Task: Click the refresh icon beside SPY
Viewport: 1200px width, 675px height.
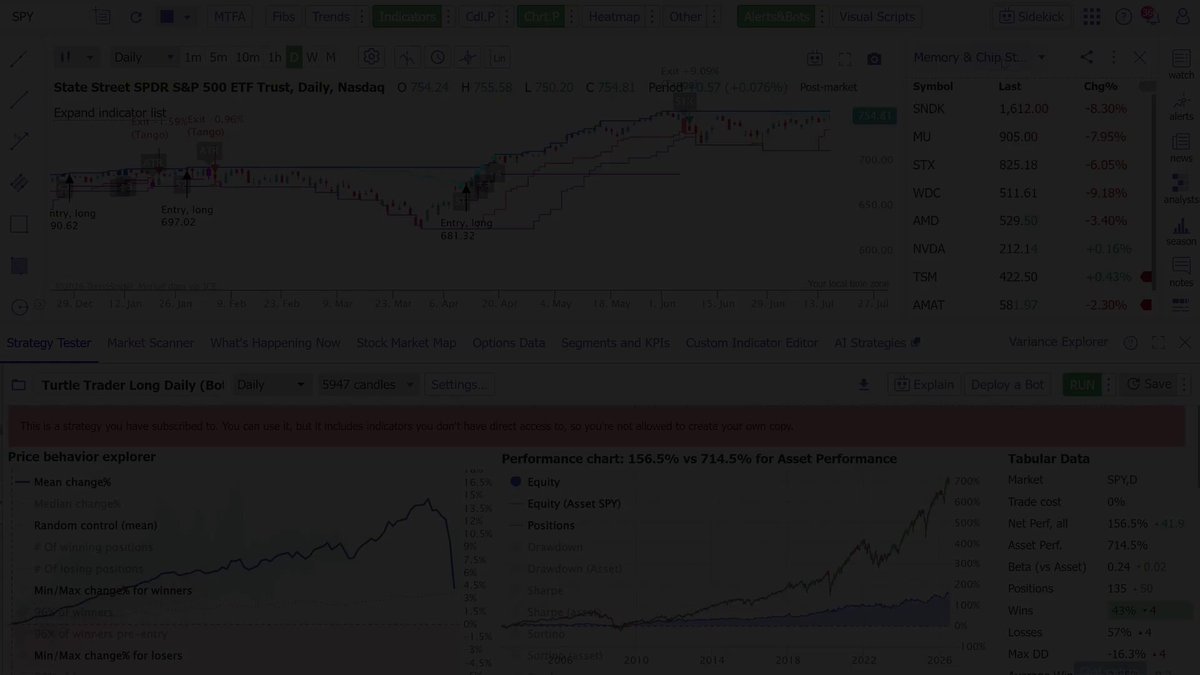Action: pos(136,17)
